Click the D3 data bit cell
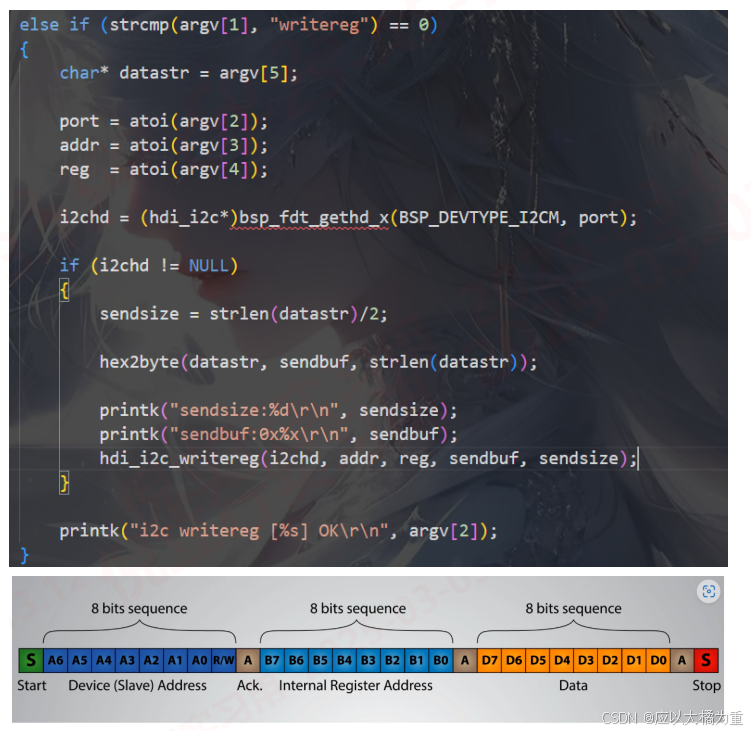 586,660
